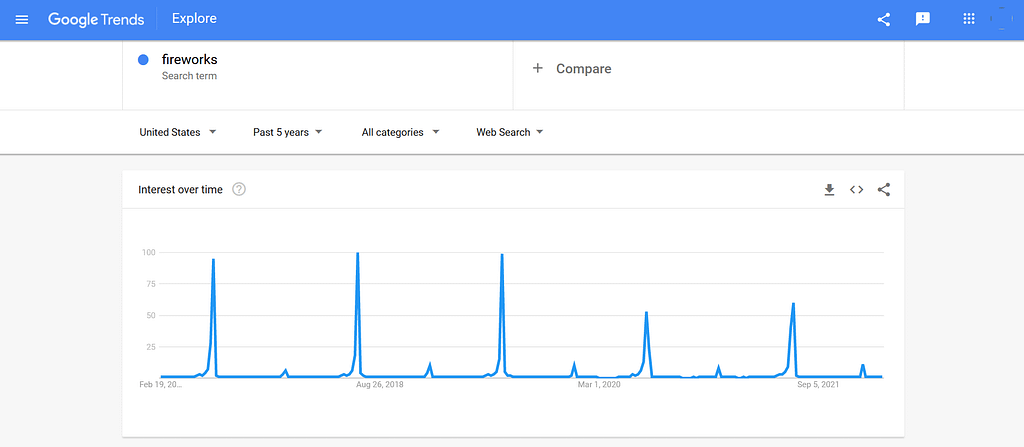The height and width of the screenshot is (447, 1024).
Task: Edit the fireworks search term
Action: 189,59
